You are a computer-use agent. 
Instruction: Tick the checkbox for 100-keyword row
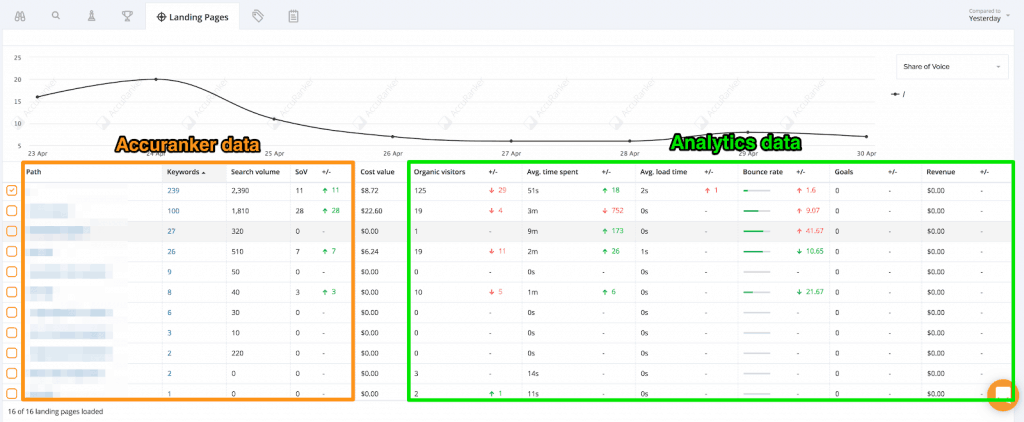coord(12,210)
